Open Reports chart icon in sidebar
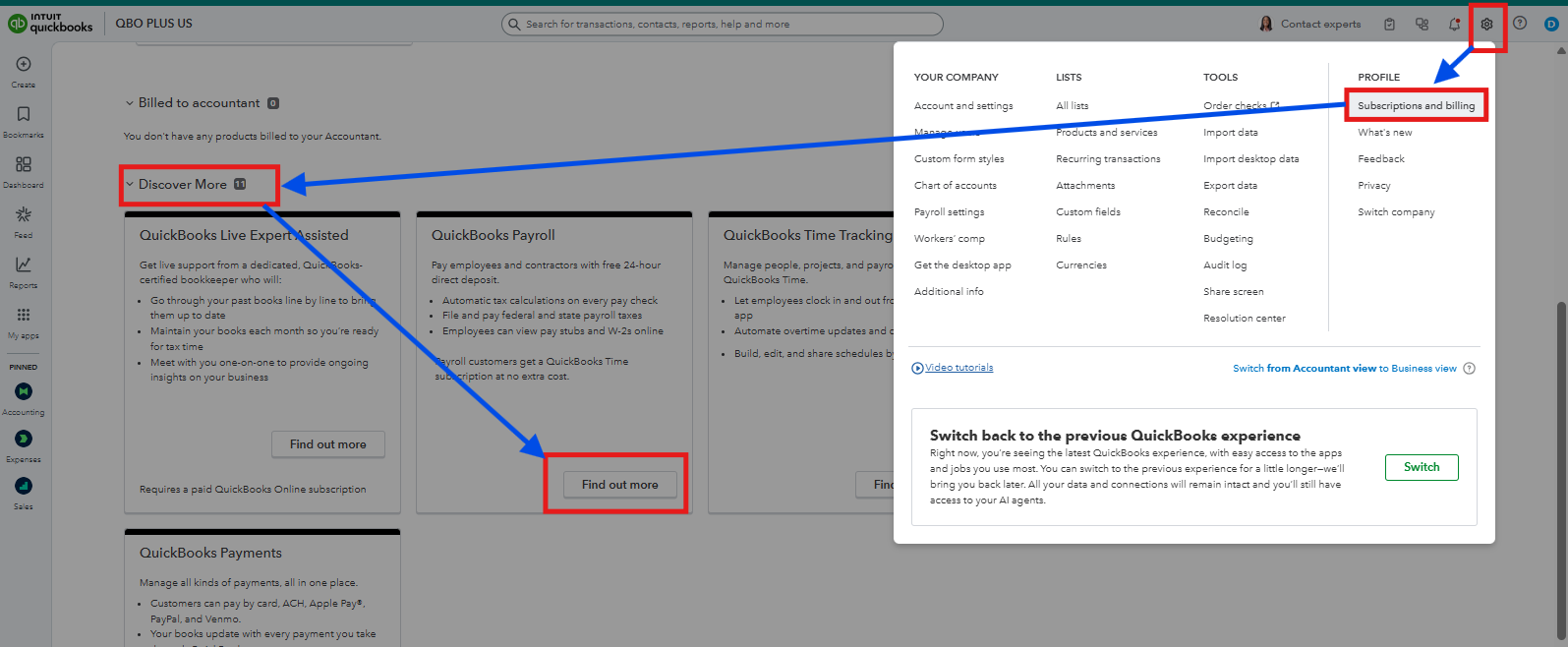This screenshot has width=1568, height=647. click(x=24, y=265)
